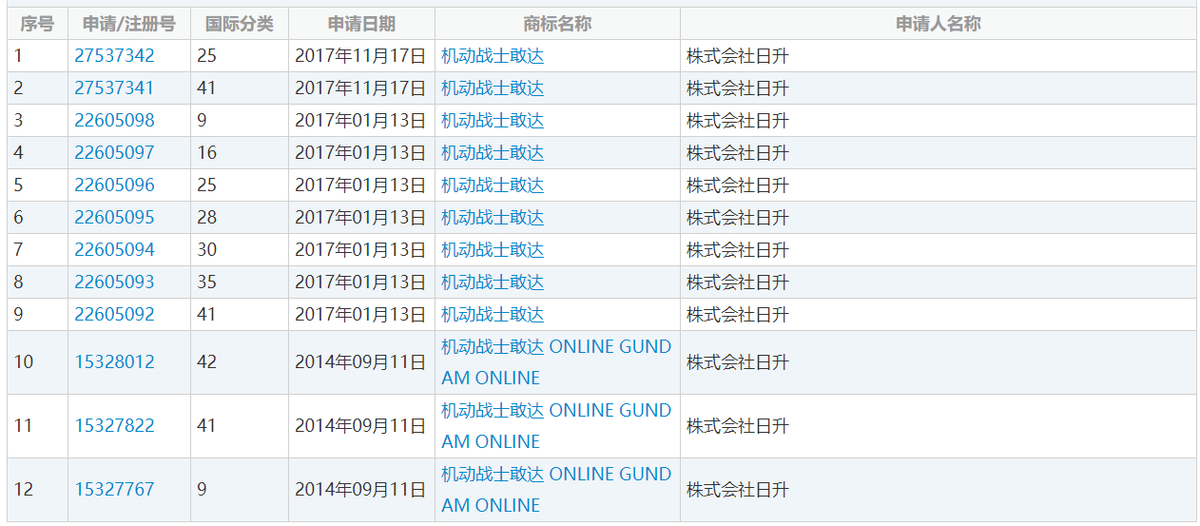This screenshot has height=526, width=1200.
Task: Click the 商标名称 column header
Action: [557, 24]
